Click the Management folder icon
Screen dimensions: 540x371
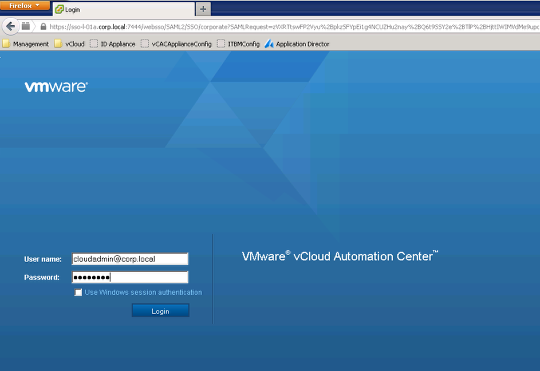coord(6,44)
